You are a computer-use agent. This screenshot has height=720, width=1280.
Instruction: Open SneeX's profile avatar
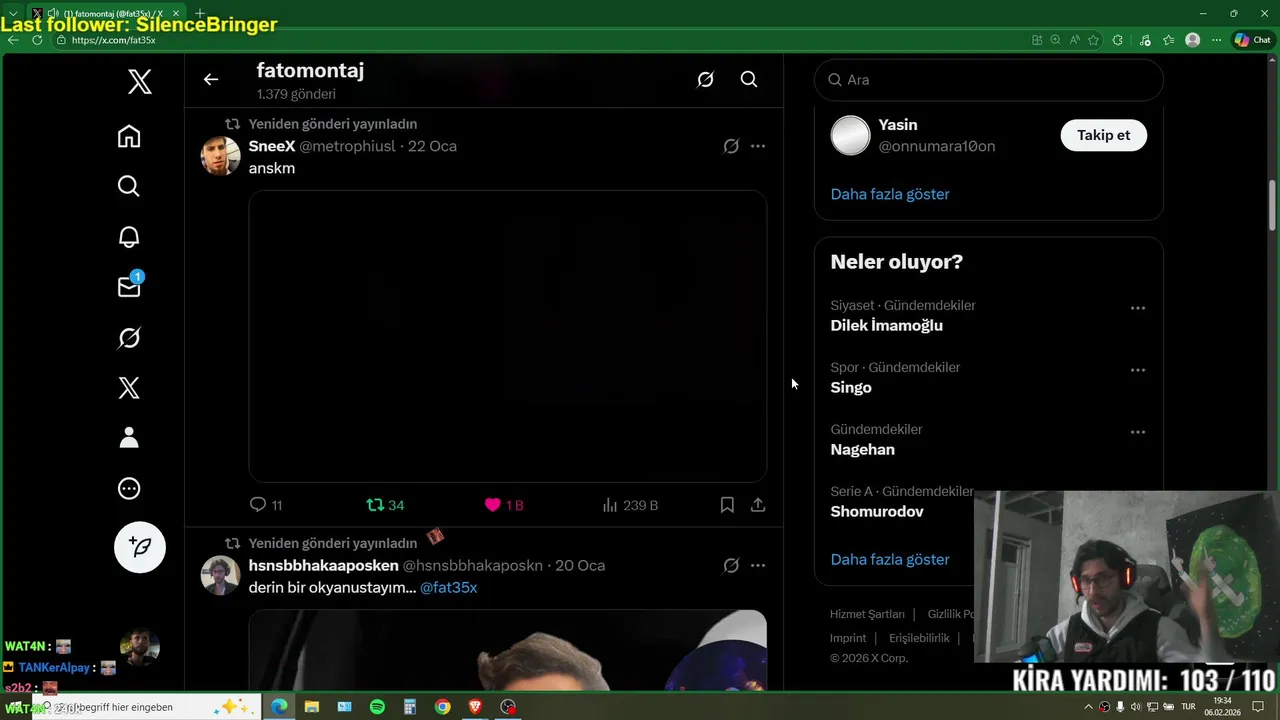click(x=220, y=156)
